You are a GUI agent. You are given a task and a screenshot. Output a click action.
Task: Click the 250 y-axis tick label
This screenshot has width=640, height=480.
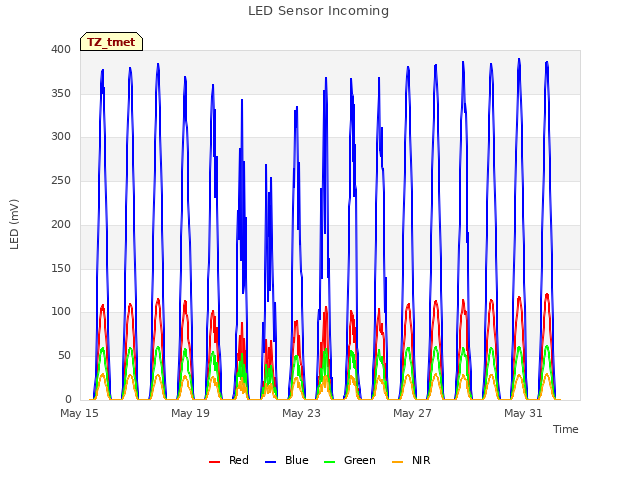pyautogui.click(x=61, y=180)
